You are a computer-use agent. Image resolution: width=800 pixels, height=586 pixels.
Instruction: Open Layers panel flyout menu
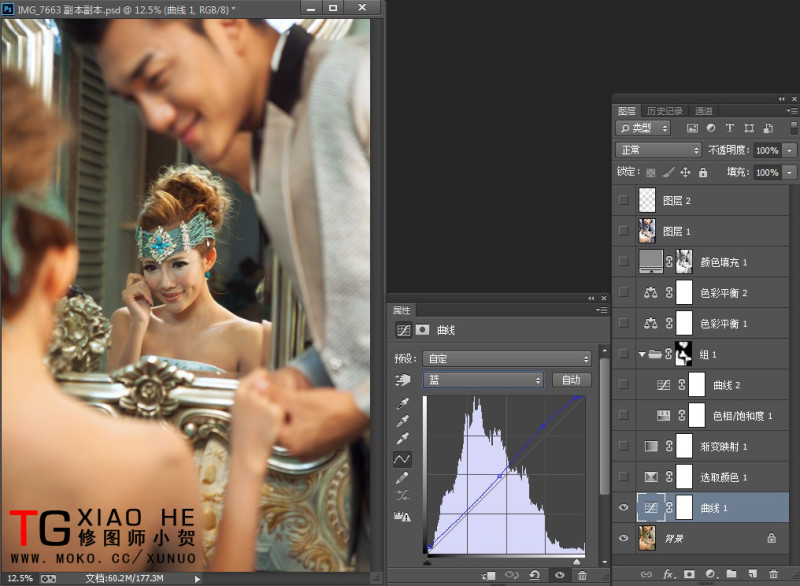pyautogui.click(x=792, y=111)
